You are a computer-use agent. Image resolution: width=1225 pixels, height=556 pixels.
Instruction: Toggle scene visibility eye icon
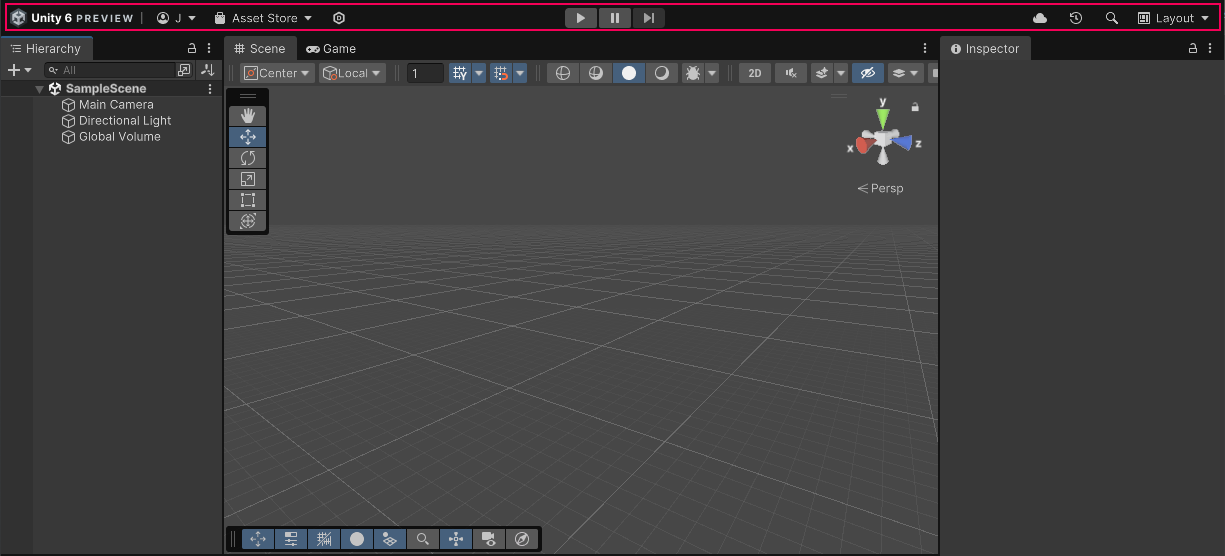click(x=867, y=73)
